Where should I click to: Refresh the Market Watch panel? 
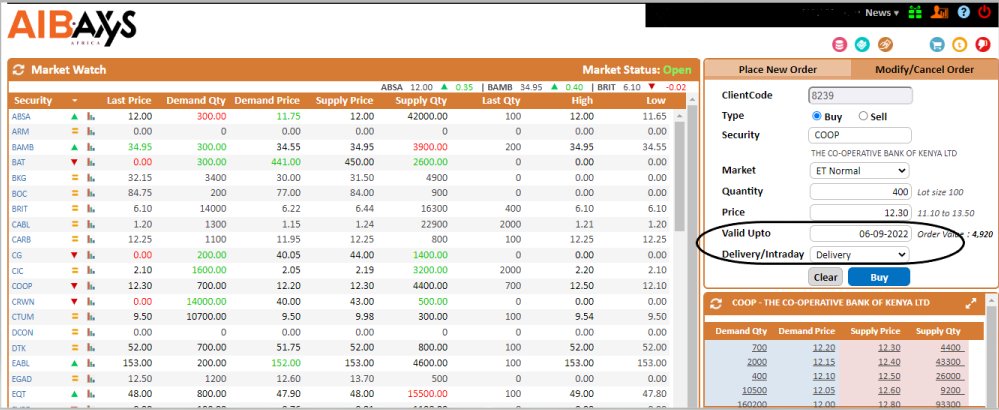point(18,70)
